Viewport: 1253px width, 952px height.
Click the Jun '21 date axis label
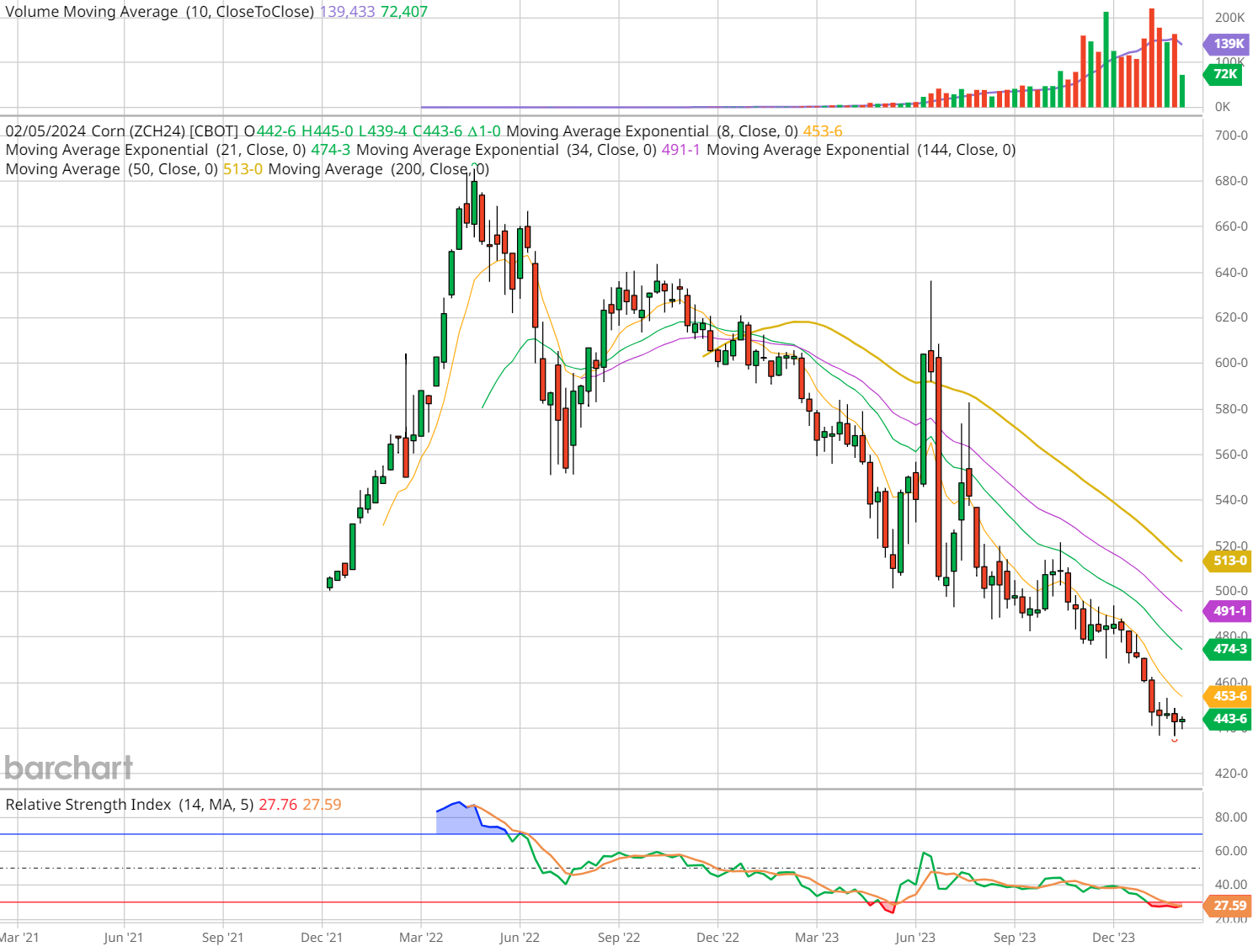(x=123, y=938)
